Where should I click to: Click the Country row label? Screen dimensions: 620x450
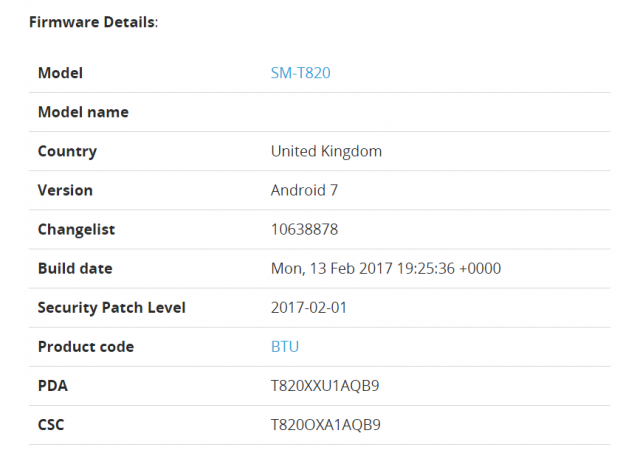pyautogui.click(x=67, y=151)
